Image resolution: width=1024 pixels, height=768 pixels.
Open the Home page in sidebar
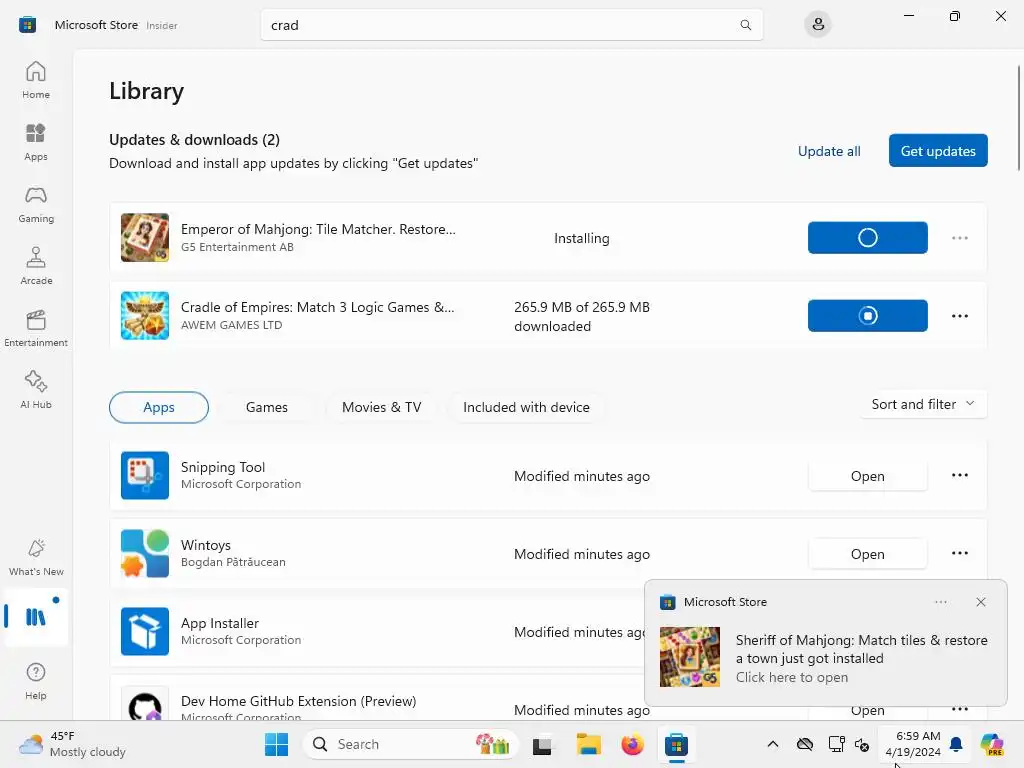pos(36,80)
